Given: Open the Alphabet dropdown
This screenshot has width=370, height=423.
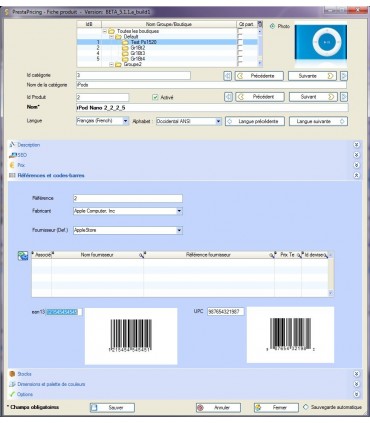Looking at the screenshot, I should coord(218,121).
